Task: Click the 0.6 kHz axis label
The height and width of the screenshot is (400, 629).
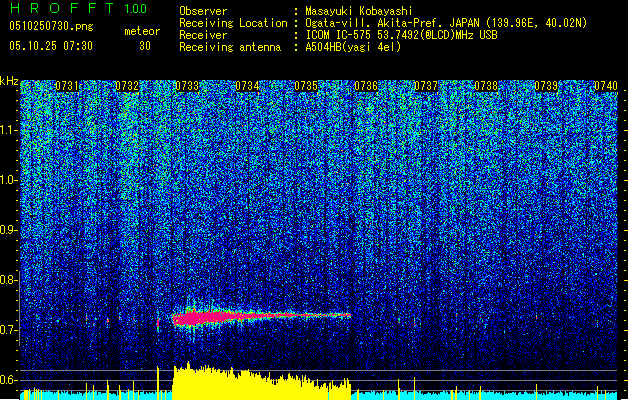Action: point(8,380)
